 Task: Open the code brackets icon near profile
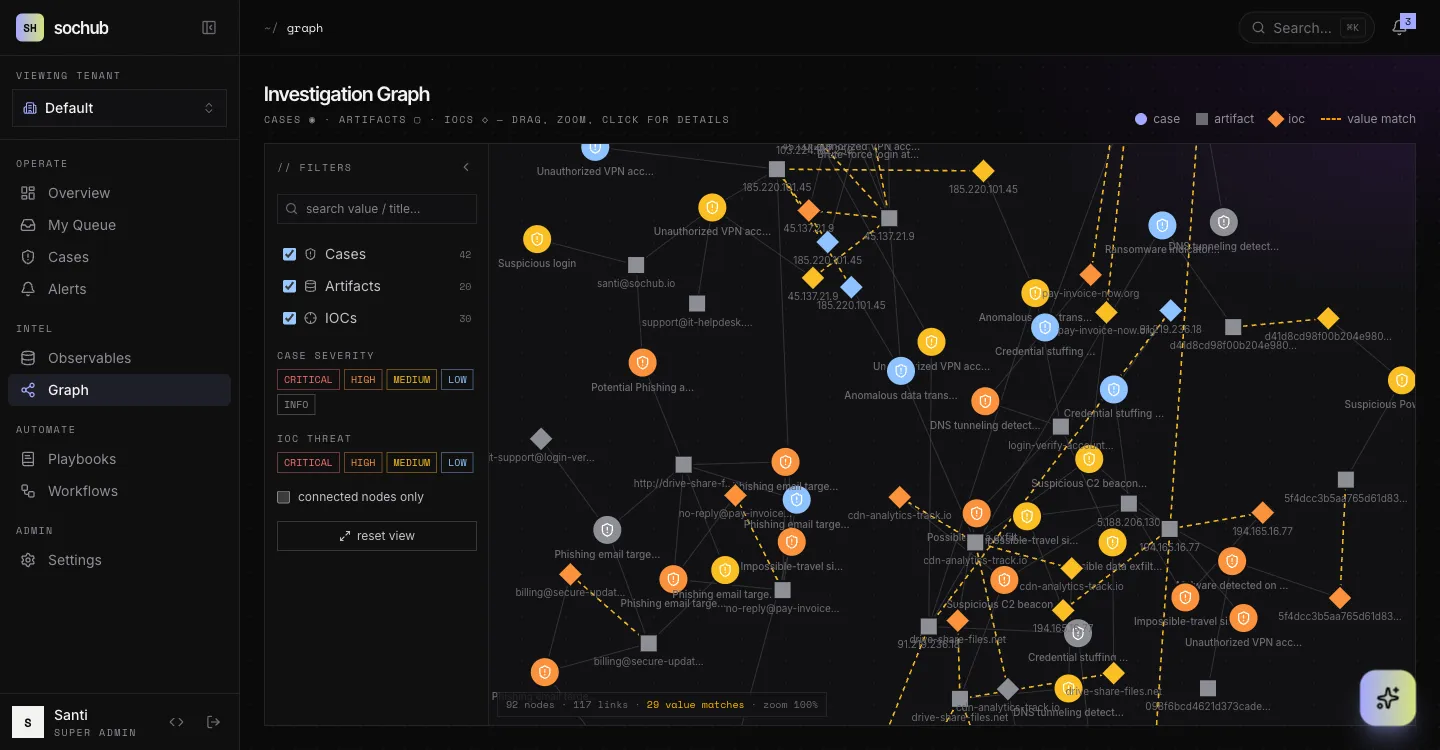tap(177, 722)
